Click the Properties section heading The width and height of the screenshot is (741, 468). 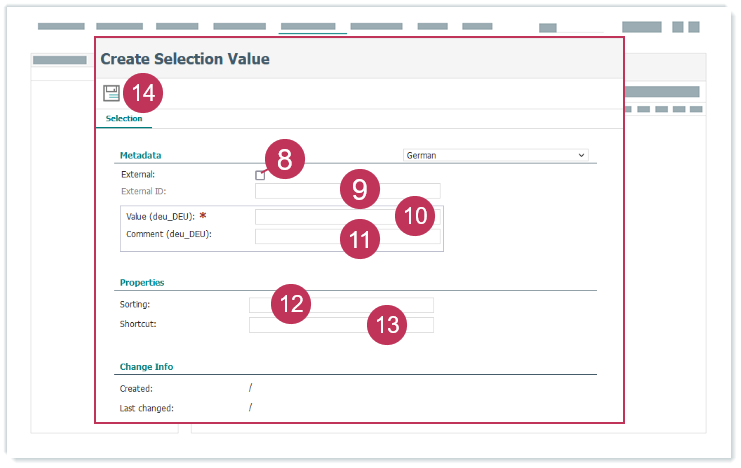pyautogui.click(x=142, y=283)
